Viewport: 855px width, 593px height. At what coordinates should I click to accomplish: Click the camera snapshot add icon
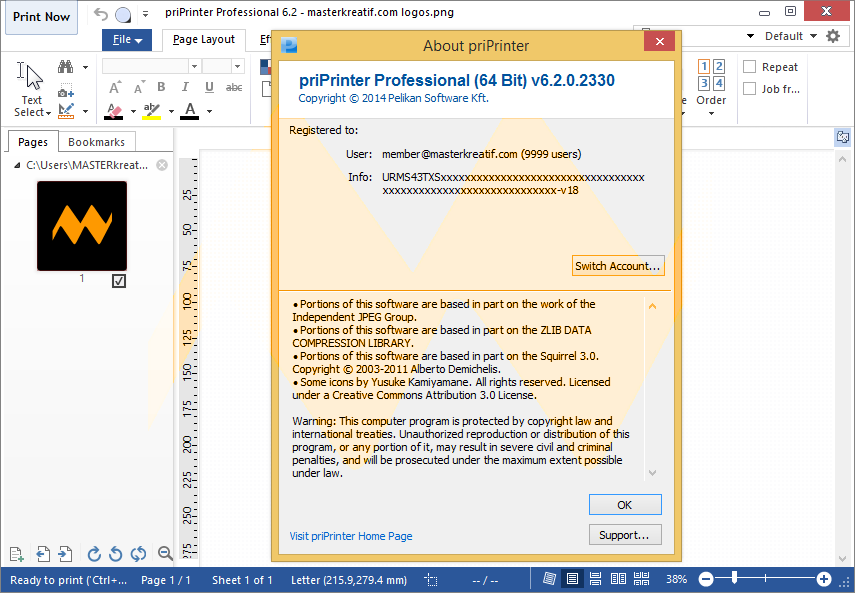click(65, 90)
